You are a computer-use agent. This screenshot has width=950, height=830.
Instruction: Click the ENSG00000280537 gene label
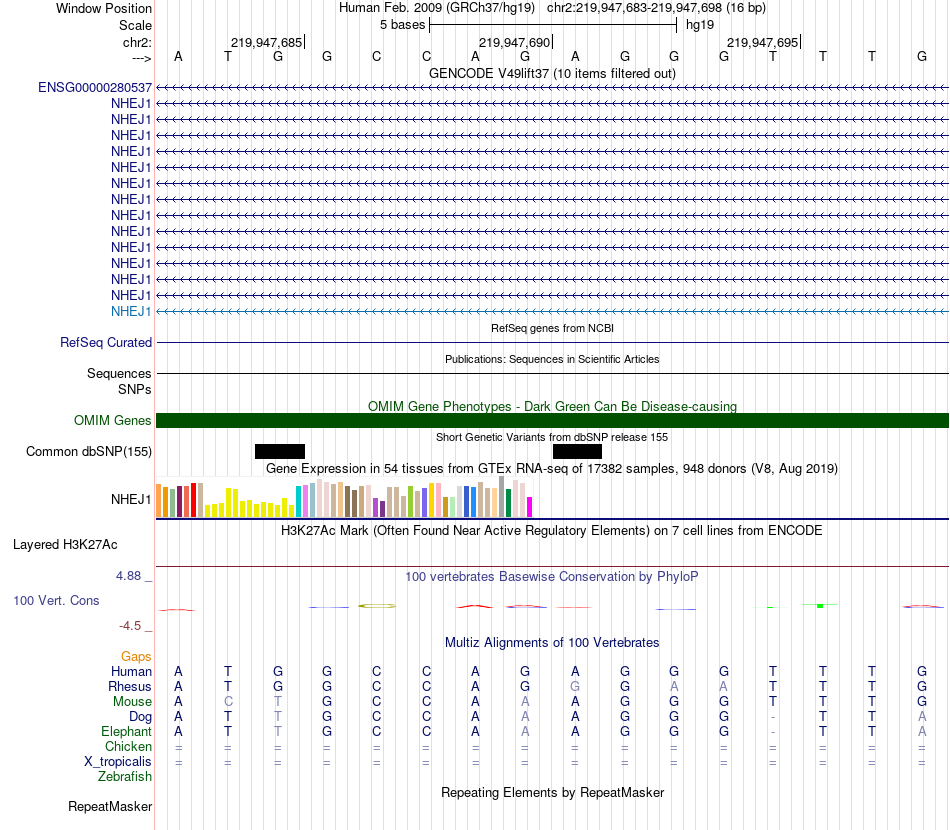pos(95,88)
